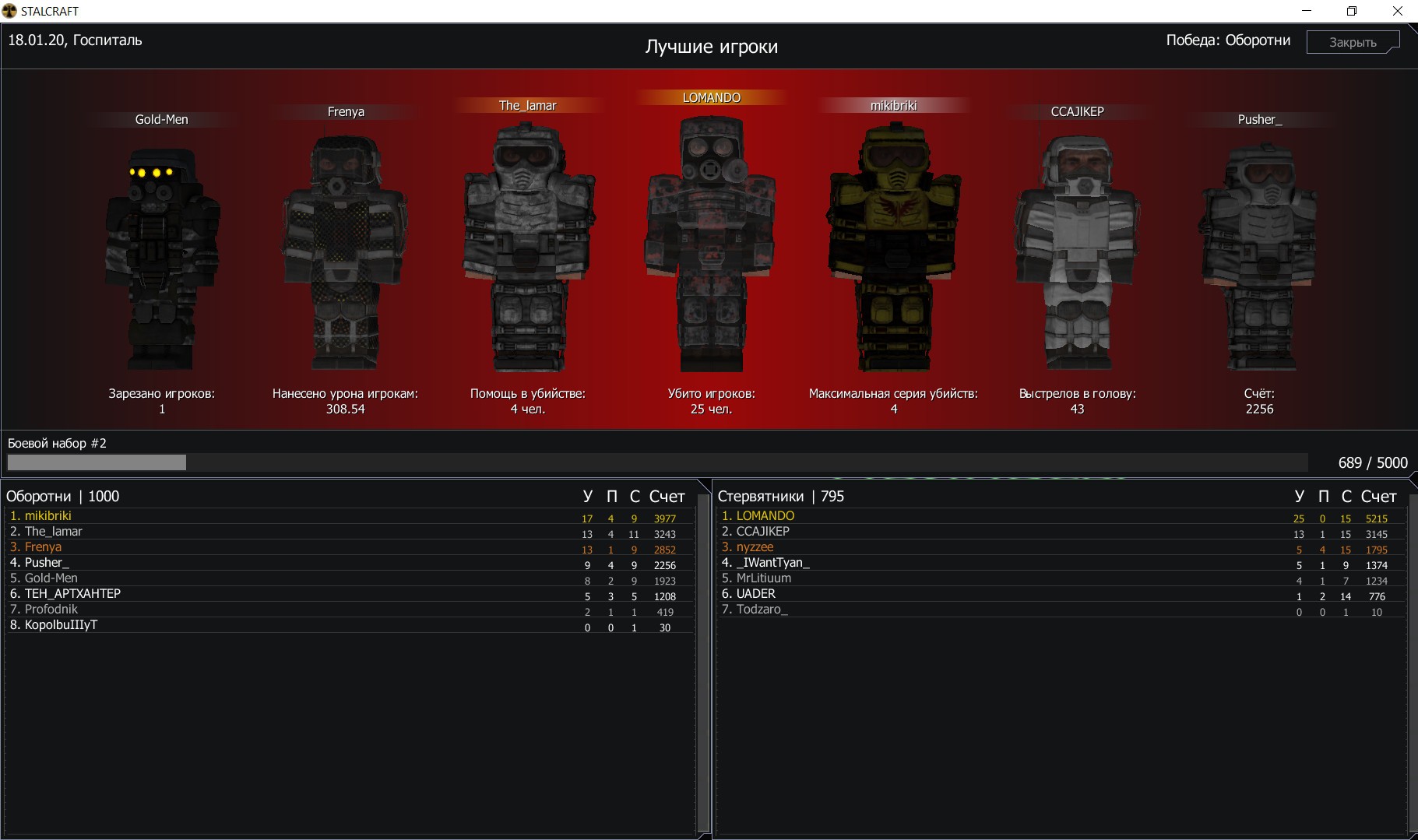Select the CCAJIKEP character model
This screenshot has height=840, width=1418.
click(1077, 252)
